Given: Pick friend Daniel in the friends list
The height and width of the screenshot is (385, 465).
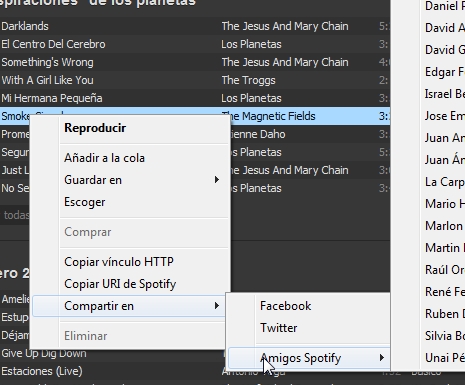Looking at the screenshot, I should [x=445, y=6].
